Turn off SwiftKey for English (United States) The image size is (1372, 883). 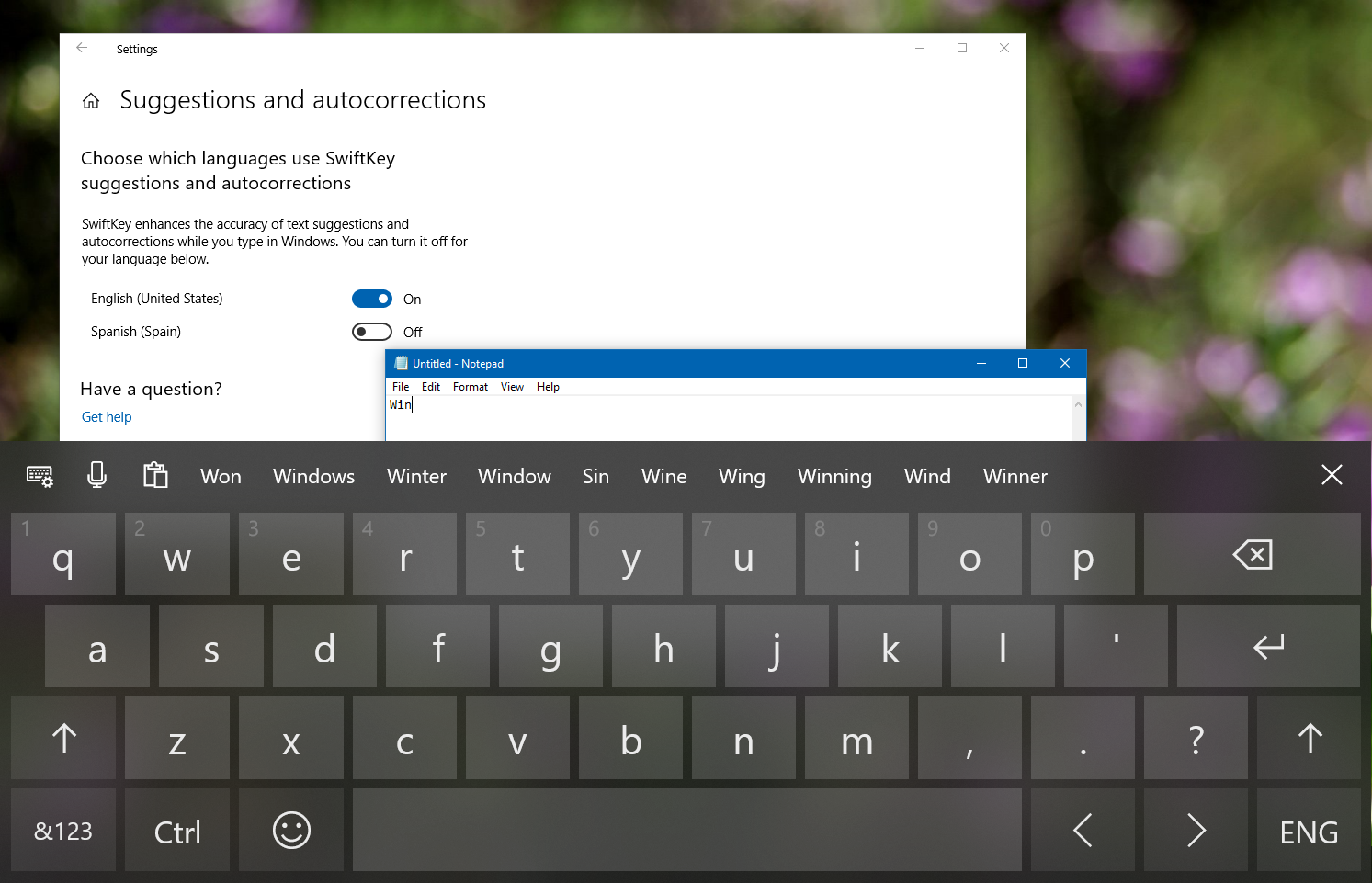[372, 298]
